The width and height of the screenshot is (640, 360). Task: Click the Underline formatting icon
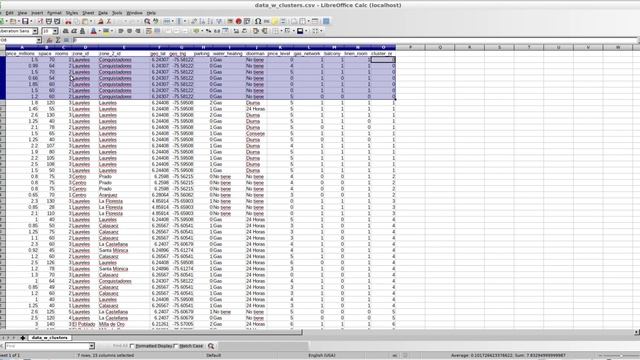(82, 31)
